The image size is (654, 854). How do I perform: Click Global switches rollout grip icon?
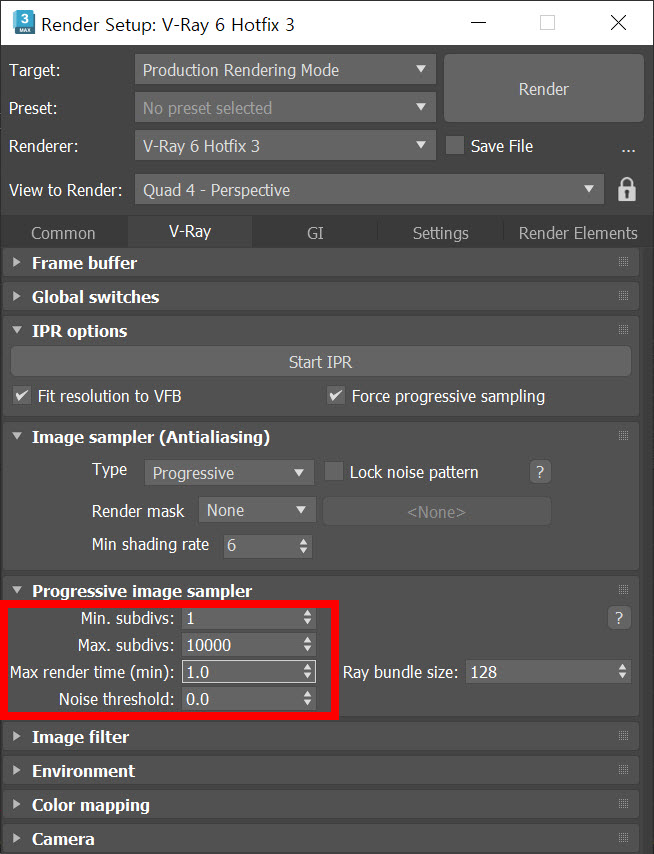(624, 296)
